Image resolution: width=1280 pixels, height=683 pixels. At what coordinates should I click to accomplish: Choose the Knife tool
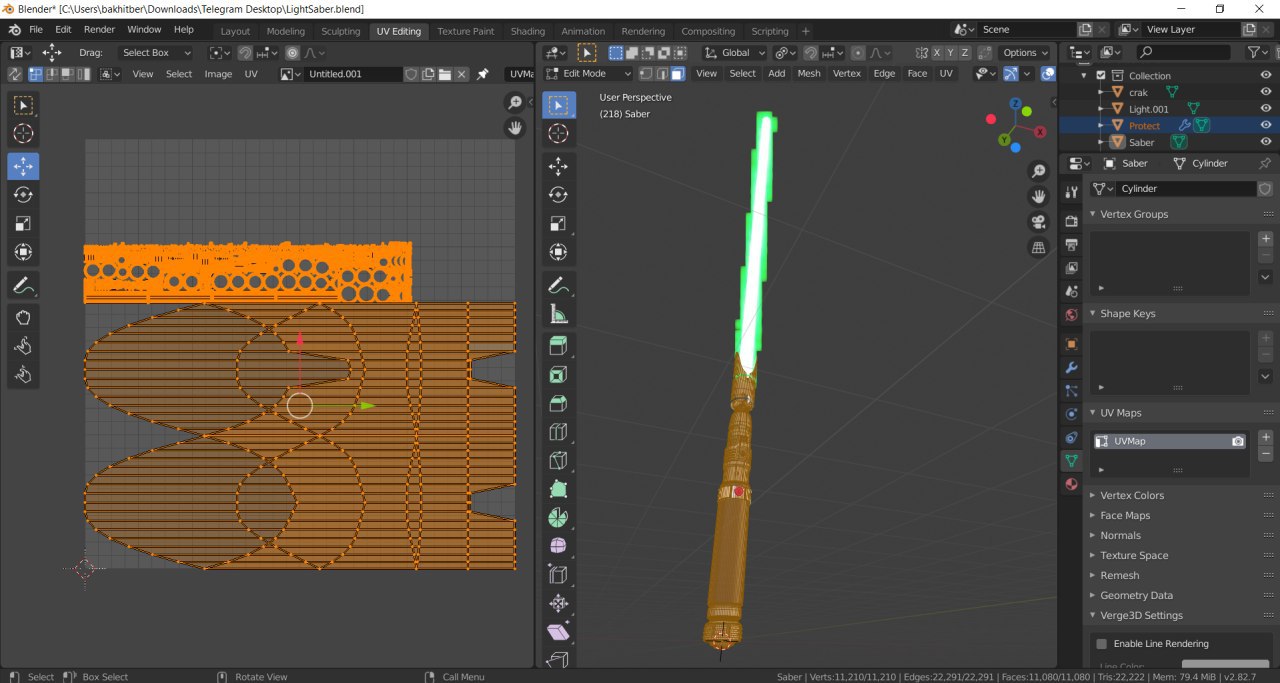[559, 461]
